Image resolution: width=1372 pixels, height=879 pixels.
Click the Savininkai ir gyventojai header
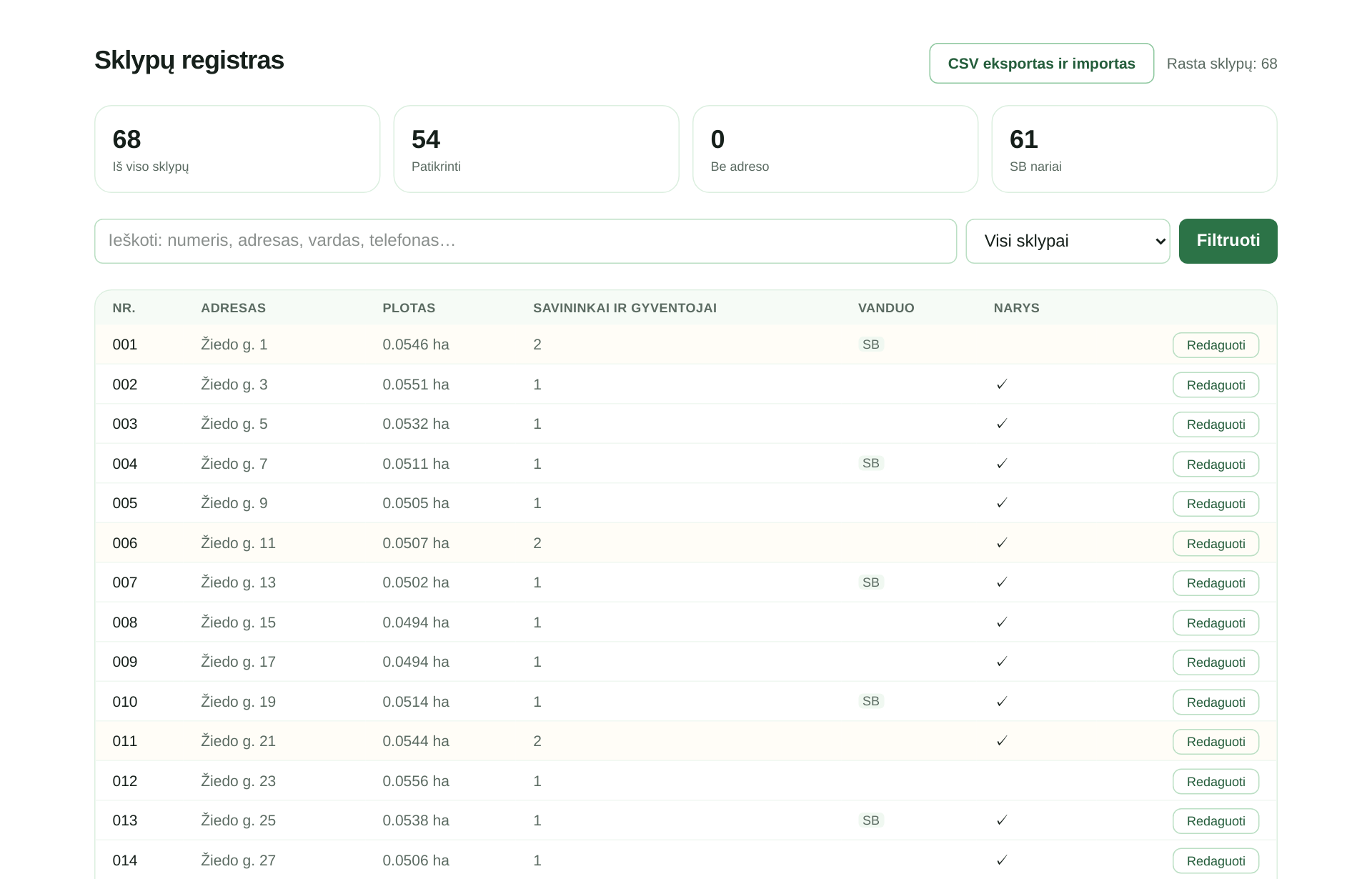coord(625,308)
